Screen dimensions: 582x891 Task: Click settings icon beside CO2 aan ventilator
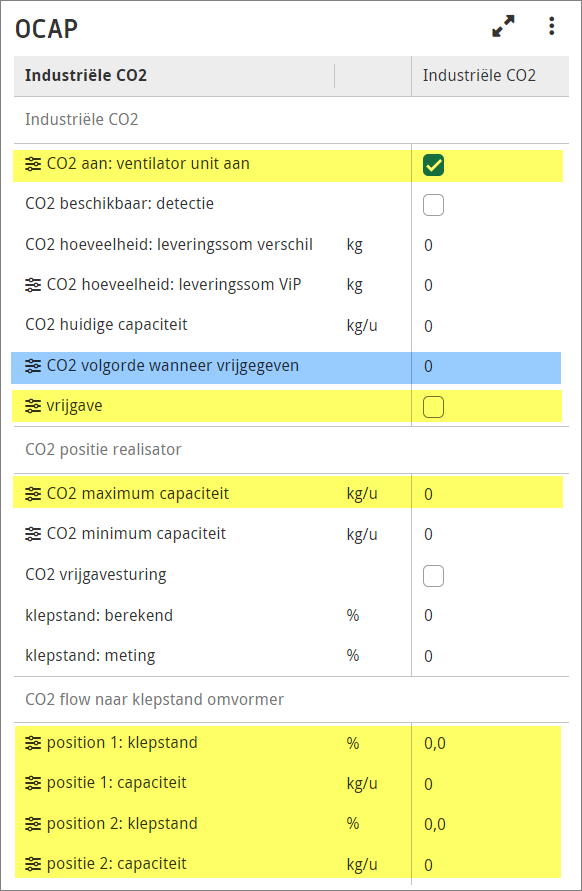[x=33, y=164]
